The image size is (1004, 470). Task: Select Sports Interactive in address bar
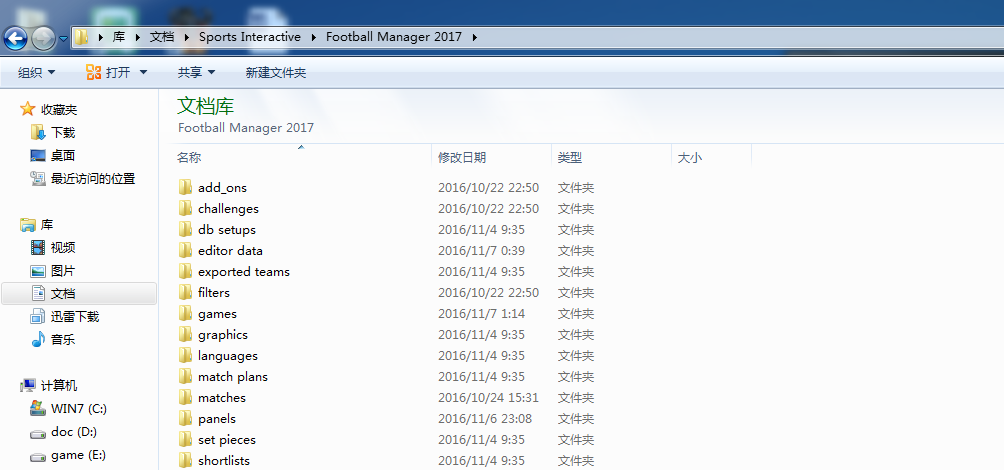[x=250, y=37]
